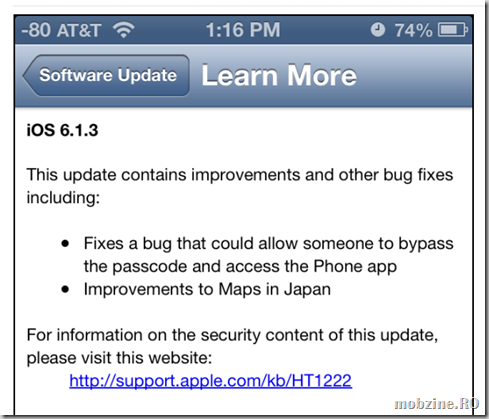Tap the iOS 6.1.3 heading
The image size is (489, 419).
click(62, 130)
